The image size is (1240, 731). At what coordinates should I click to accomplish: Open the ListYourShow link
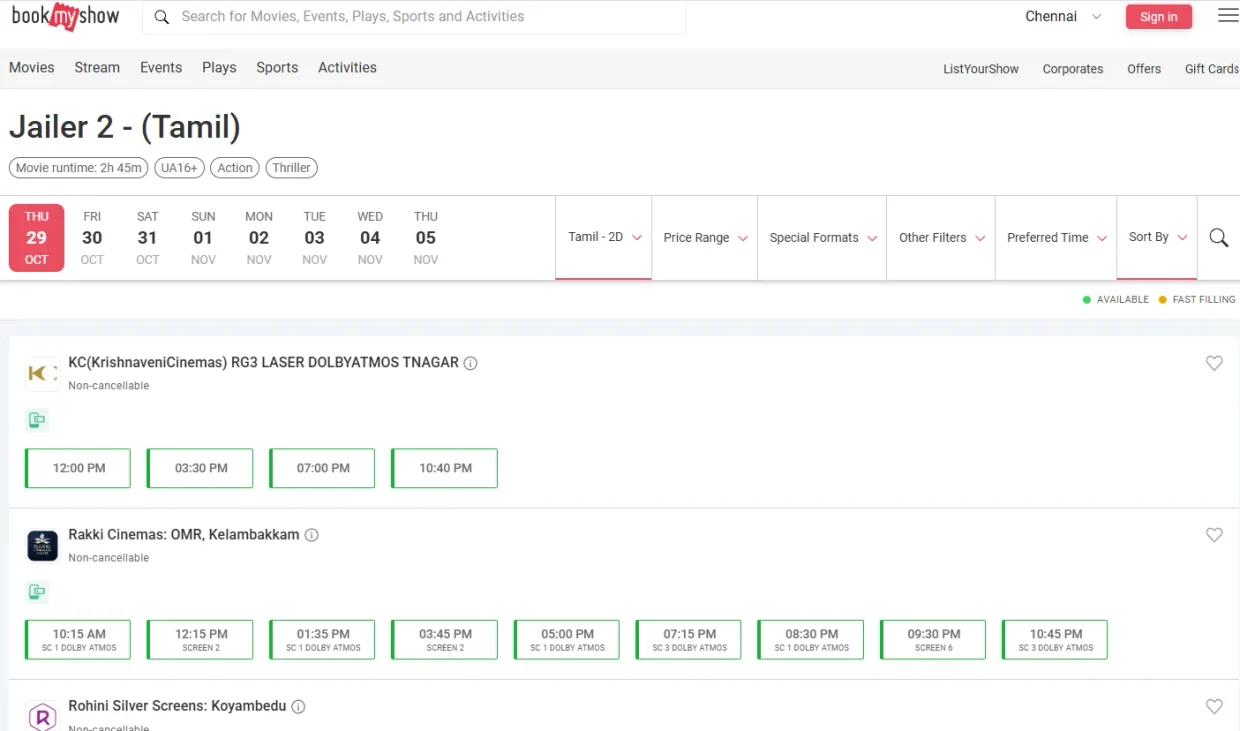(x=981, y=69)
